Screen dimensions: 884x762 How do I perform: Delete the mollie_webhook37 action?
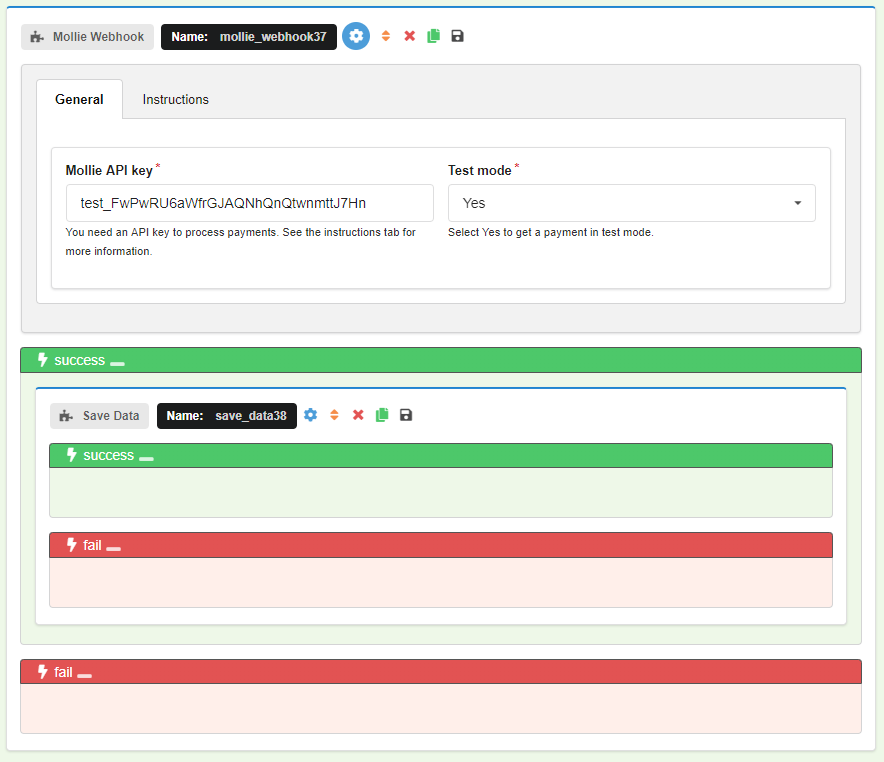(x=410, y=36)
